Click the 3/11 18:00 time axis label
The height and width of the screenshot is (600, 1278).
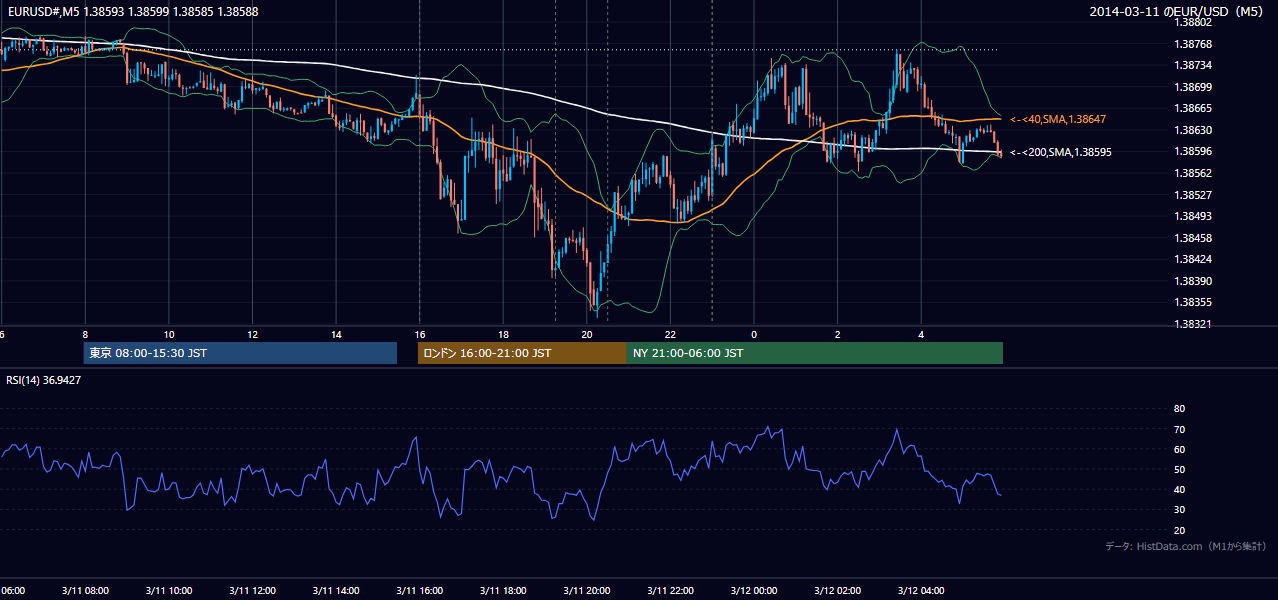coord(503,591)
